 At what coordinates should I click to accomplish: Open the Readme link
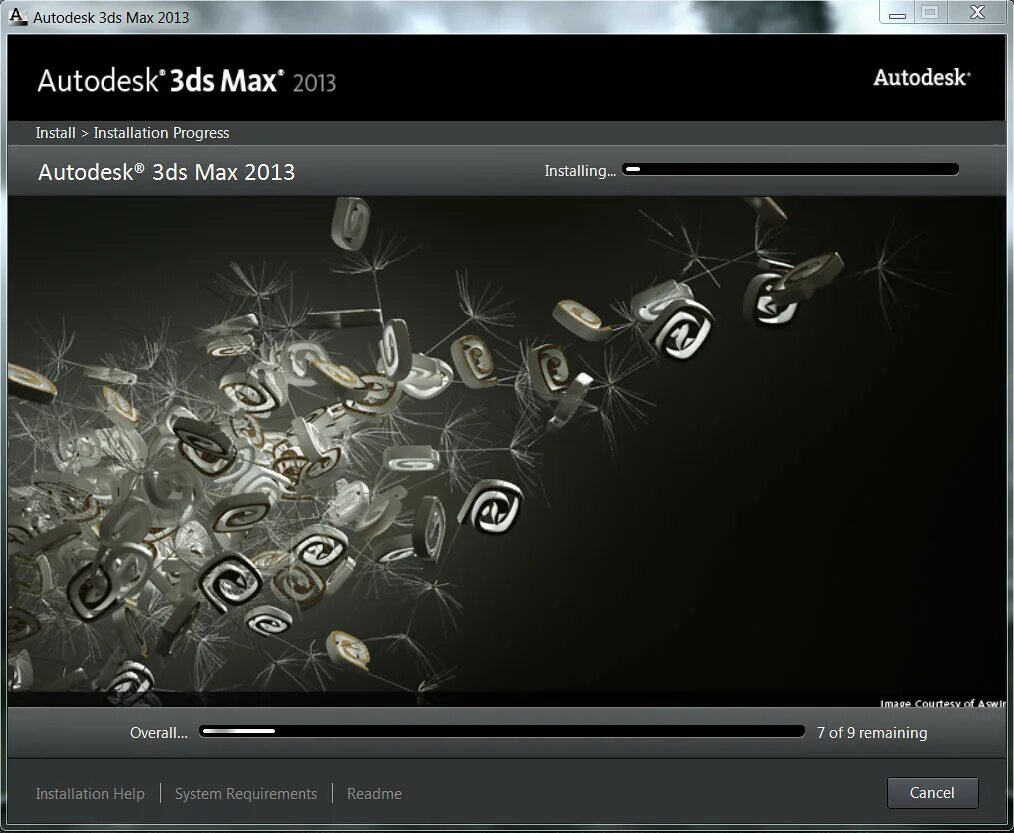(374, 794)
